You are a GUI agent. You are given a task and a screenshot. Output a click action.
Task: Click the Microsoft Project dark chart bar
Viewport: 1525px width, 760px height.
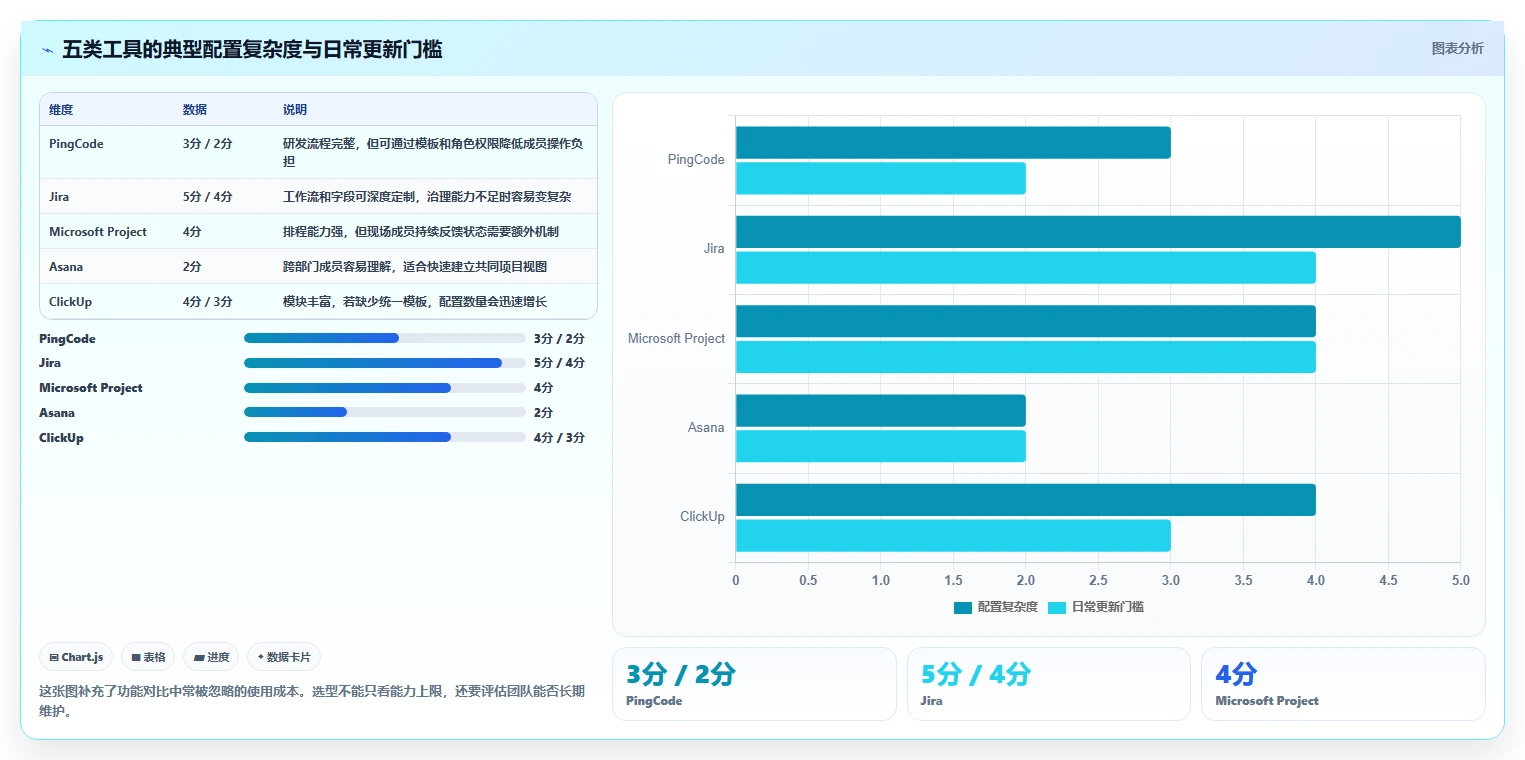click(x=1026, y=321)
